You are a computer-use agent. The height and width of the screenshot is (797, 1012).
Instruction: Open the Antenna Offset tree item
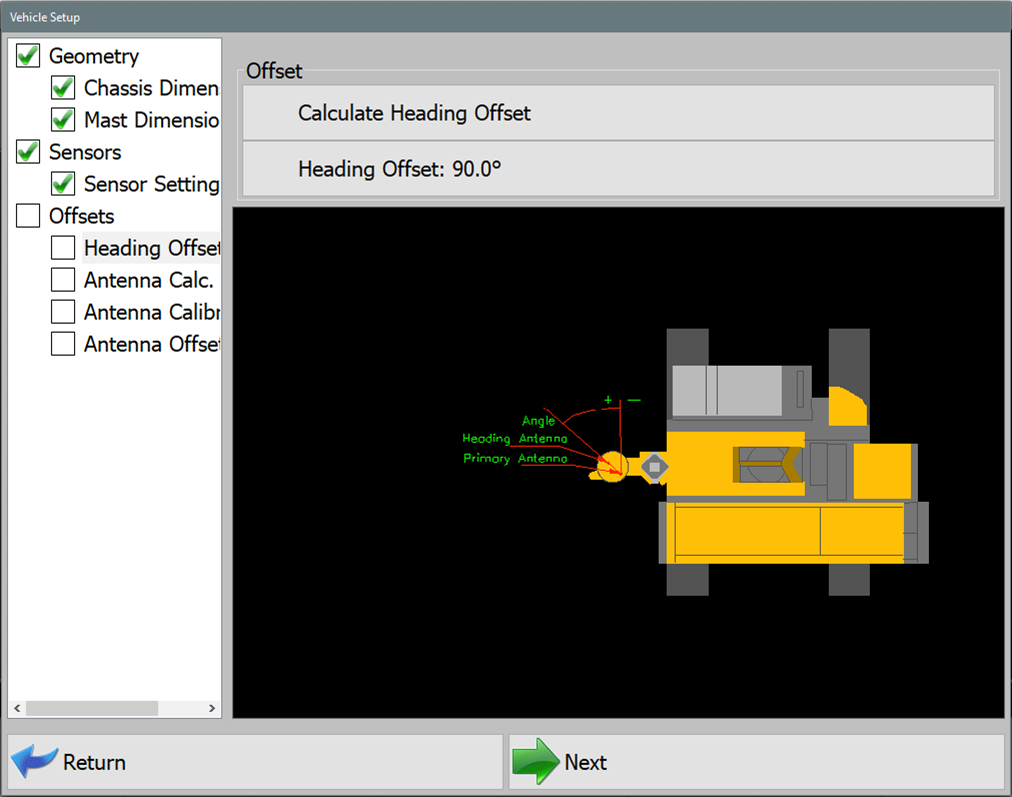tap(150, 344)
